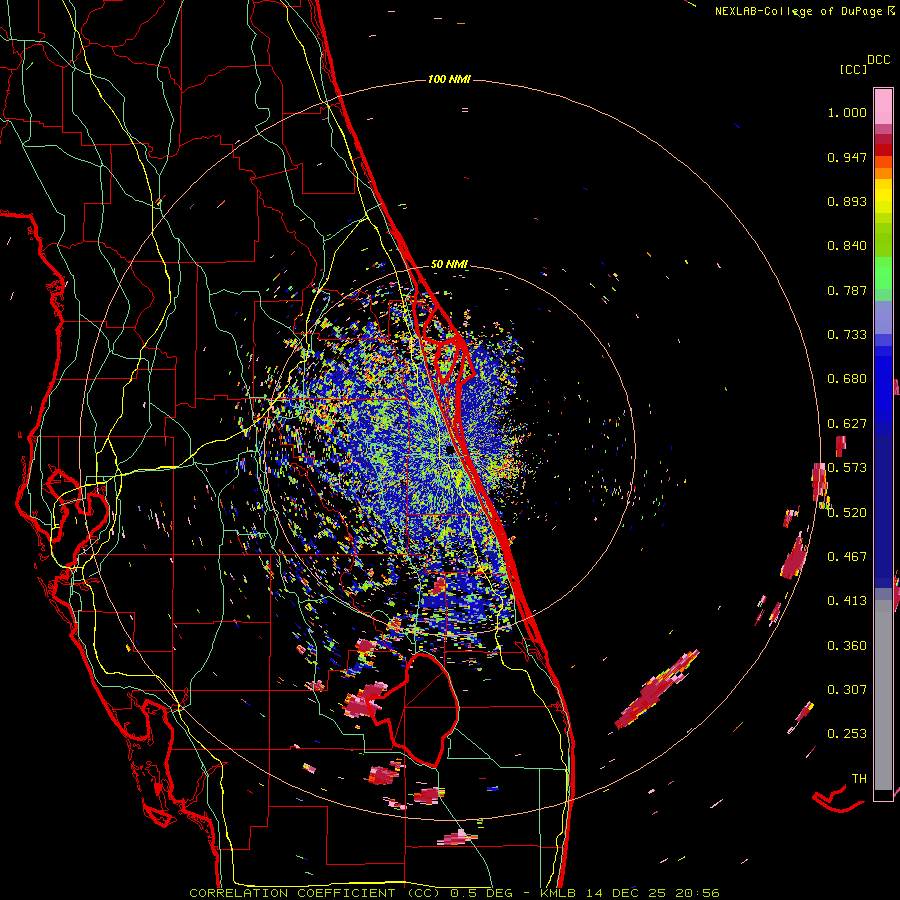Viewport: 900px width, 900px height.
Task: Click the 20:56 timestamp in the caption
Action: pyautogui.click(x=698, y=893)
